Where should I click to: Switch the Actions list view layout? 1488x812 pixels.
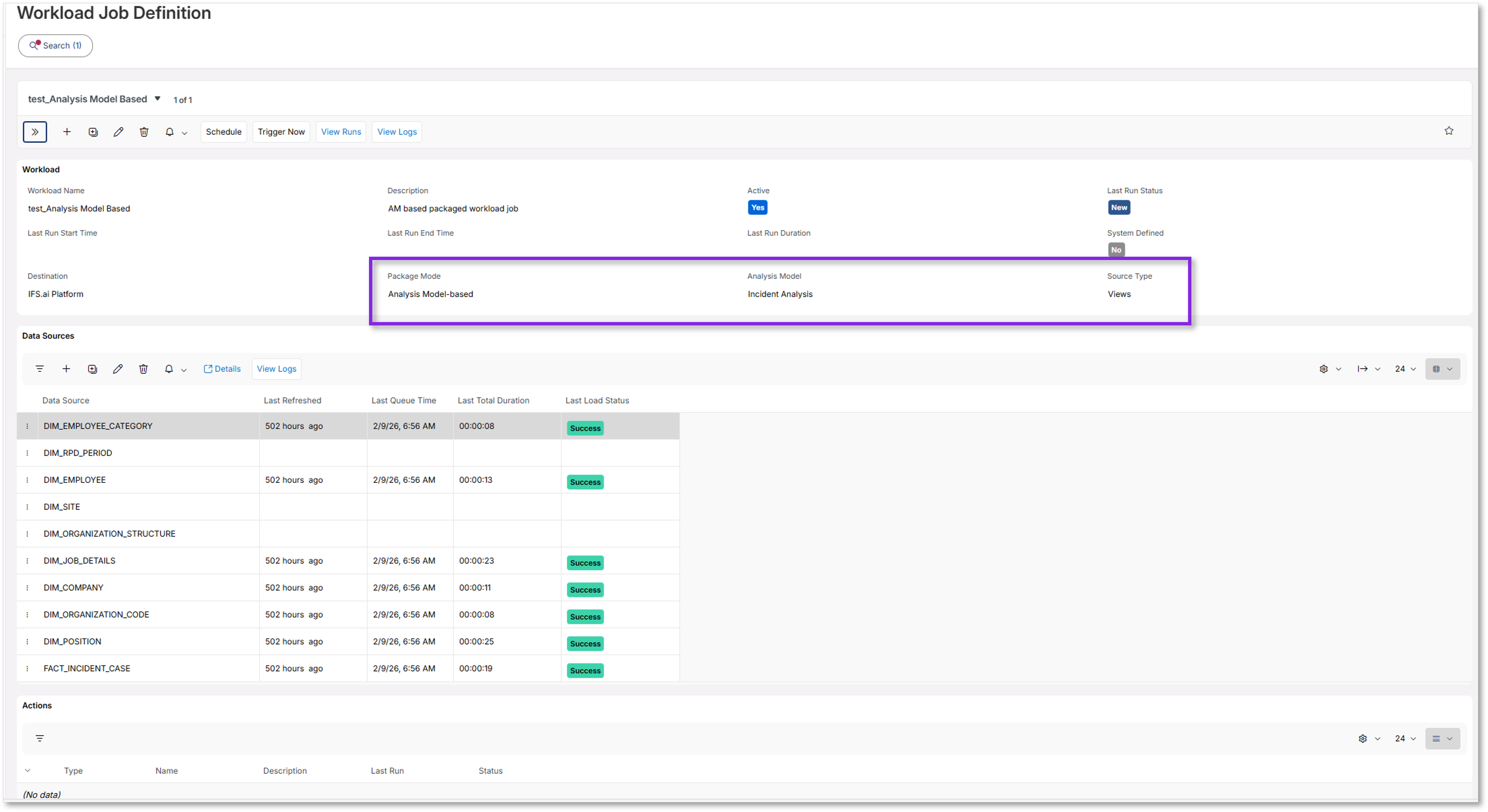[x=1442, y=738]
